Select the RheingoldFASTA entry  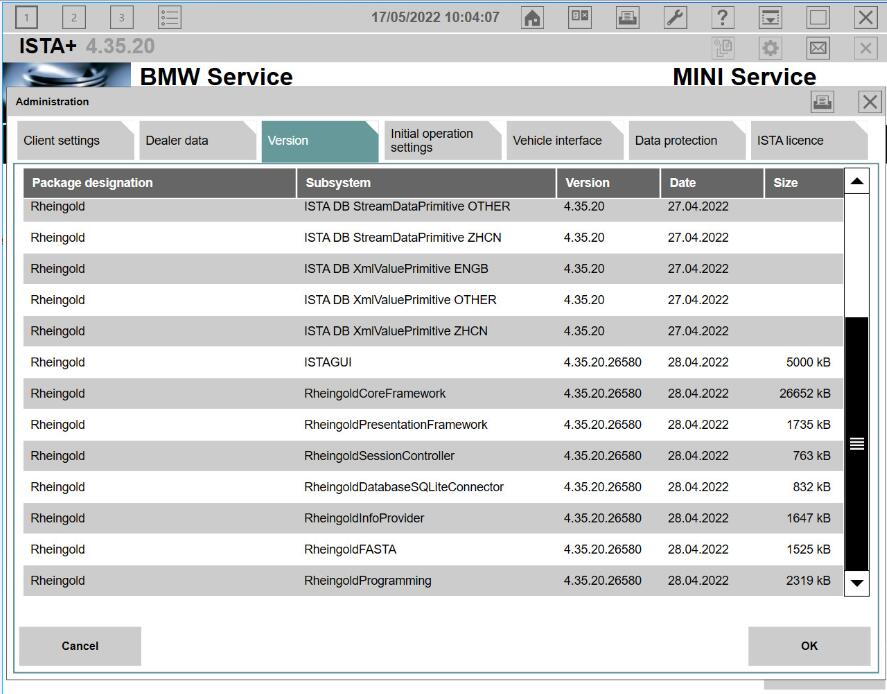[x=433, y=549]
